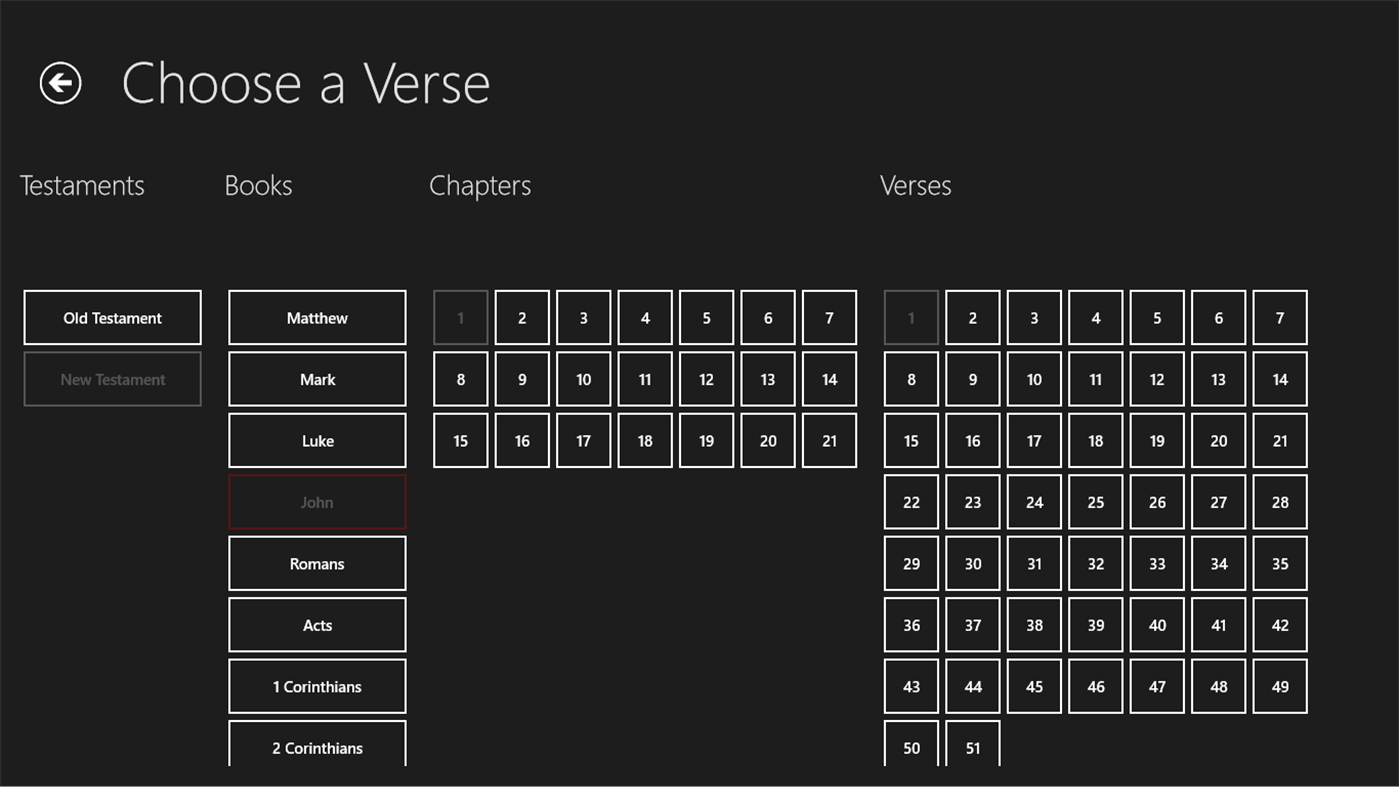Click the back arrow icon

[59, 82]
